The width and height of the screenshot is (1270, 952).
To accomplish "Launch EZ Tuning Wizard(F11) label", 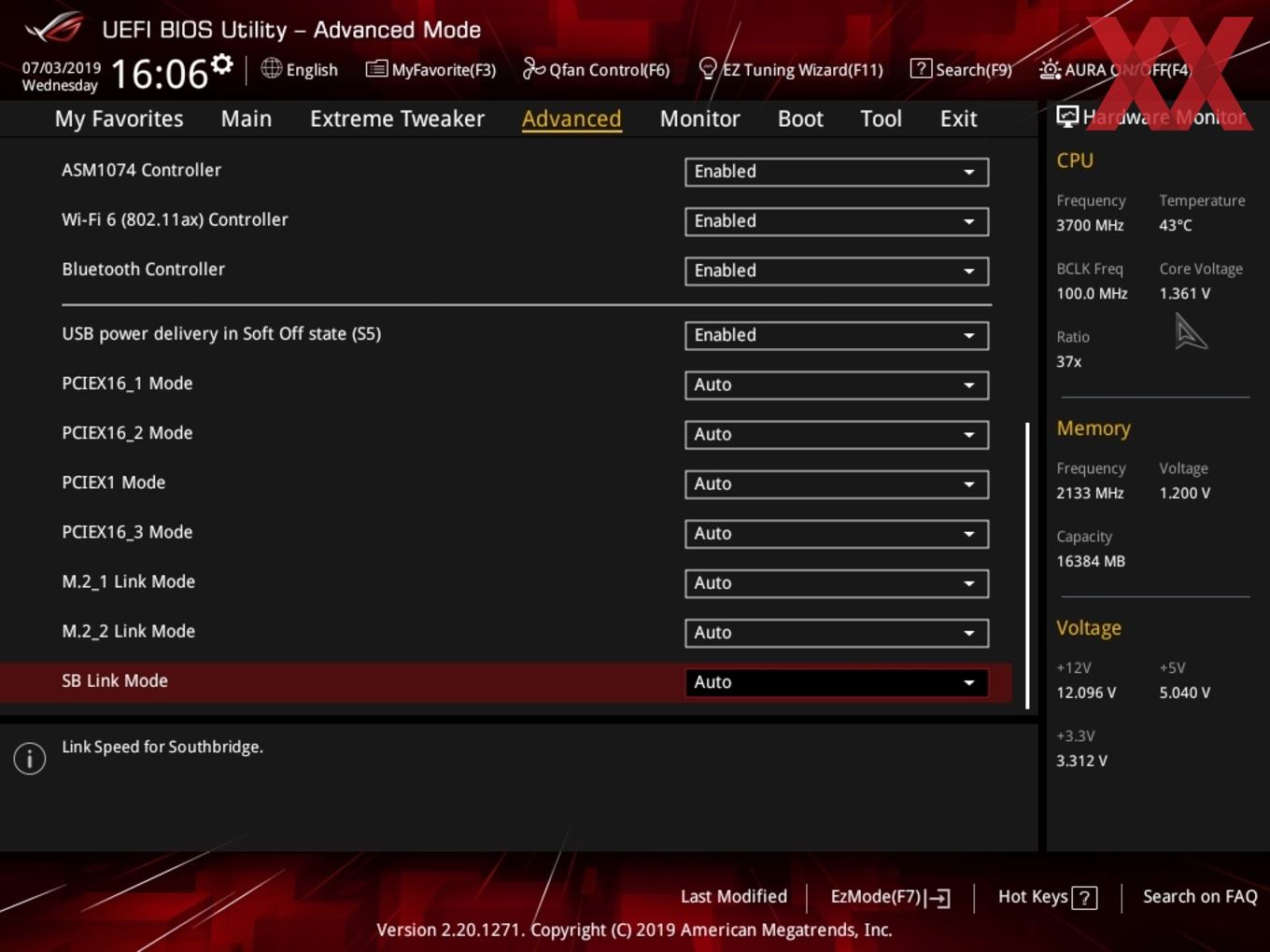I will click(802, 70).
